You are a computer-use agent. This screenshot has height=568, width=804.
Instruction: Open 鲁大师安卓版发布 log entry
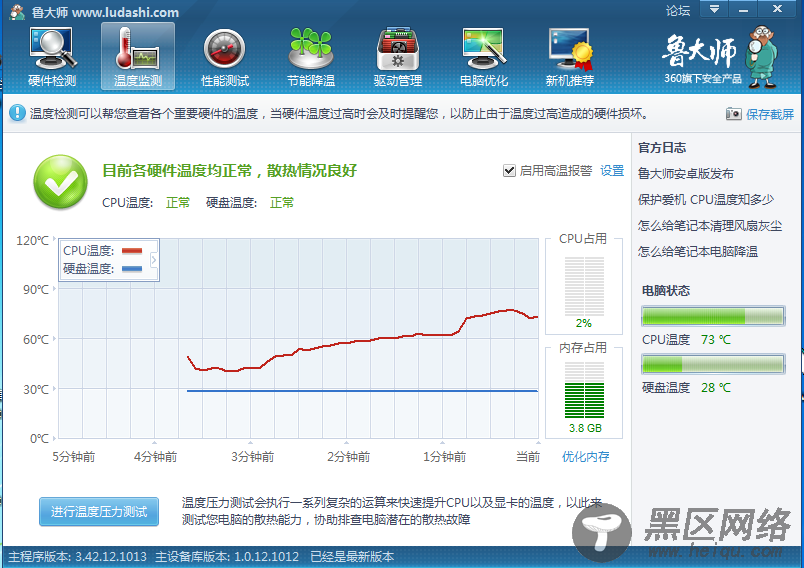pos(686,173)
